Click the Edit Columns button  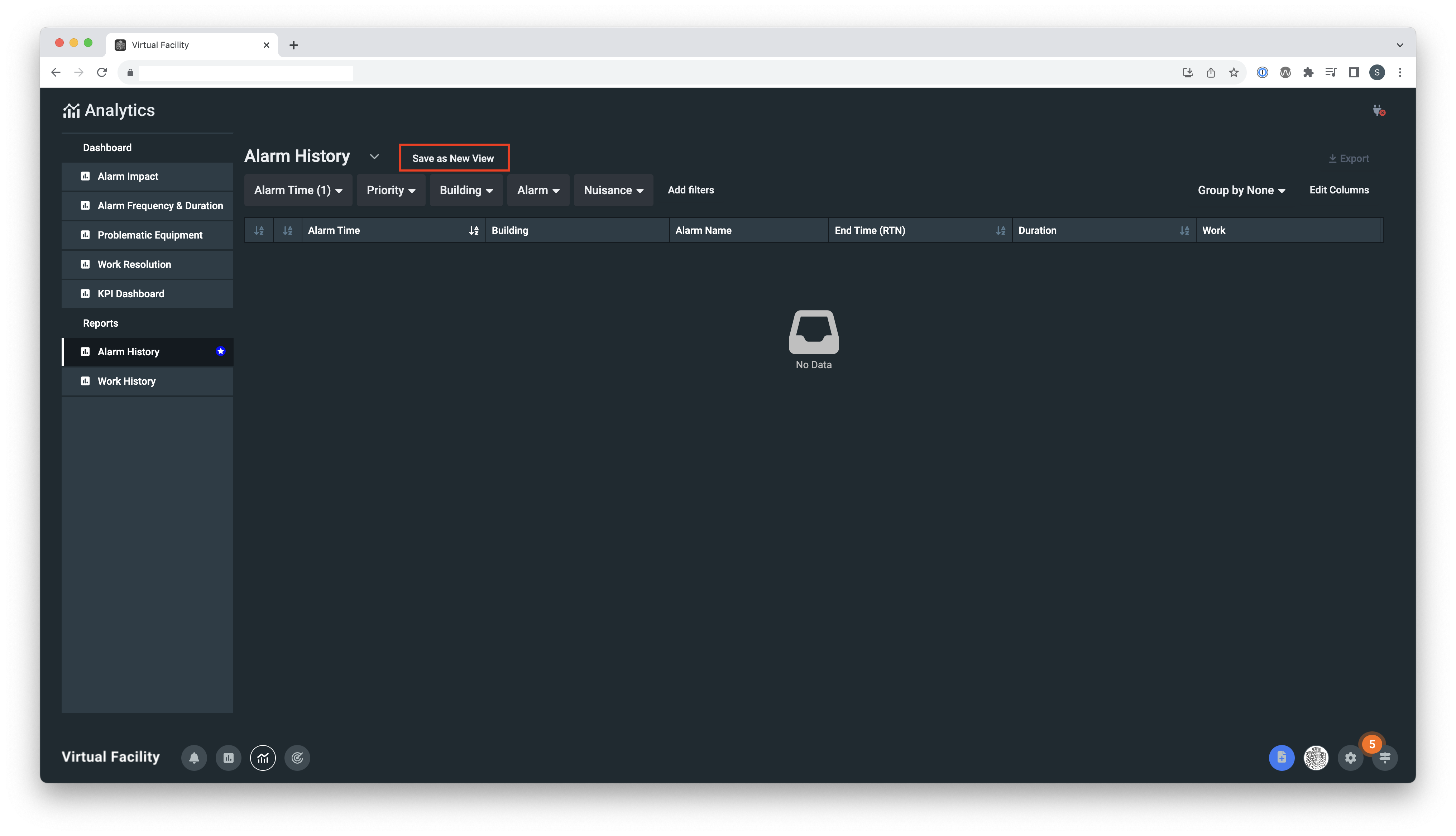1339,190
